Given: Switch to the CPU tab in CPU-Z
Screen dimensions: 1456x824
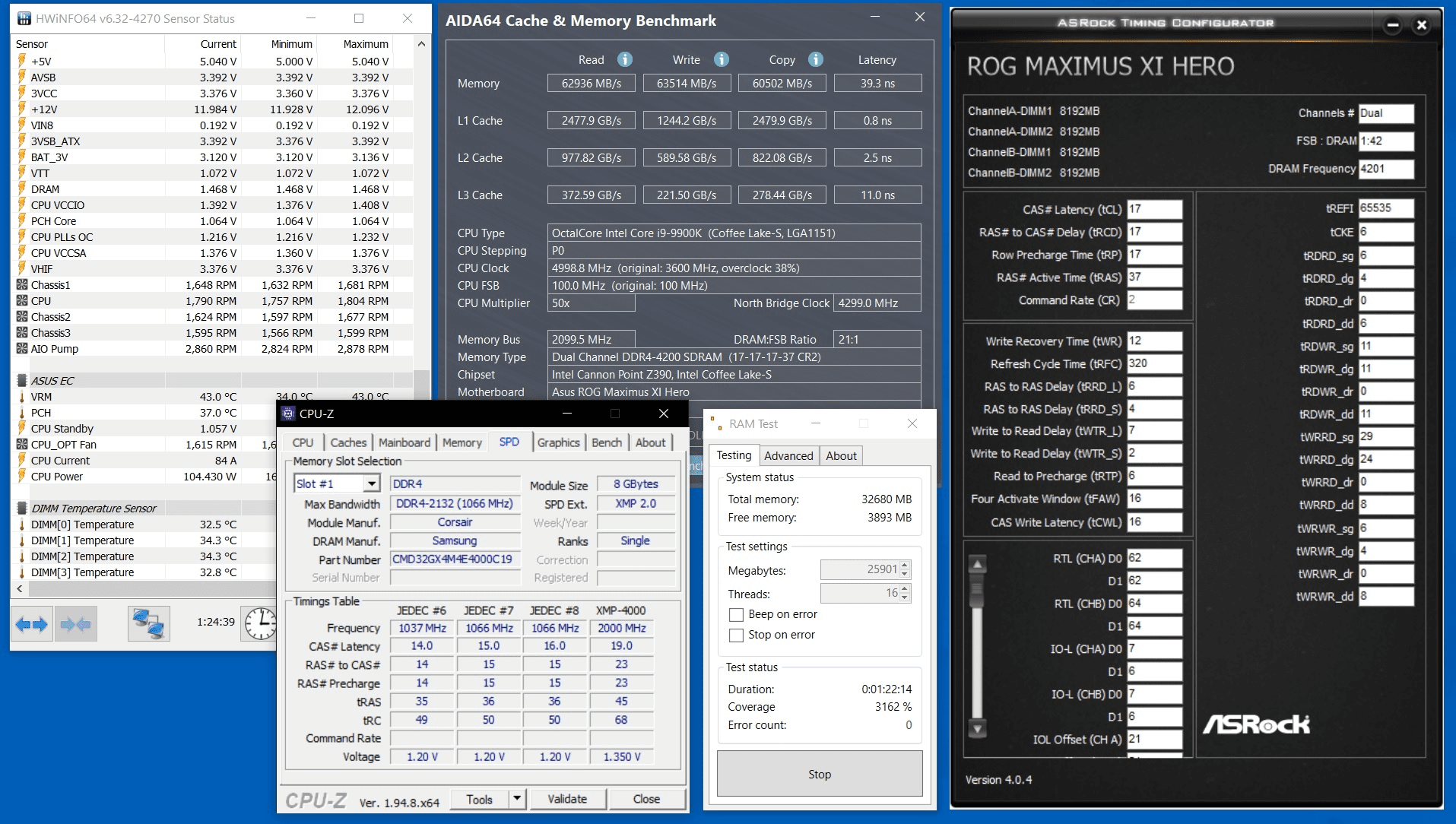Looking at the screenshot, I should [x=303, y=442].
